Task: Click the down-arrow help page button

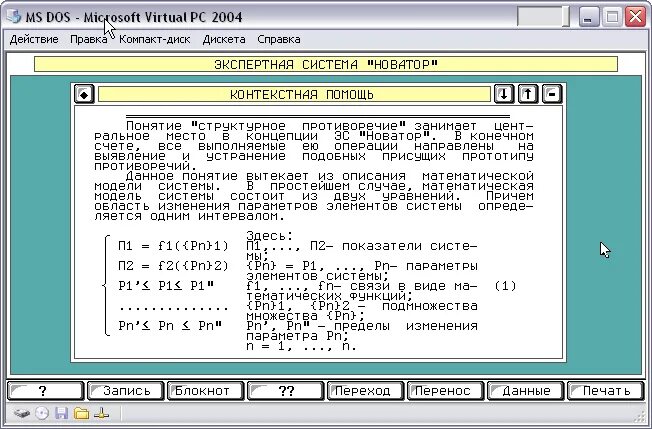Action: pos(504,94)
